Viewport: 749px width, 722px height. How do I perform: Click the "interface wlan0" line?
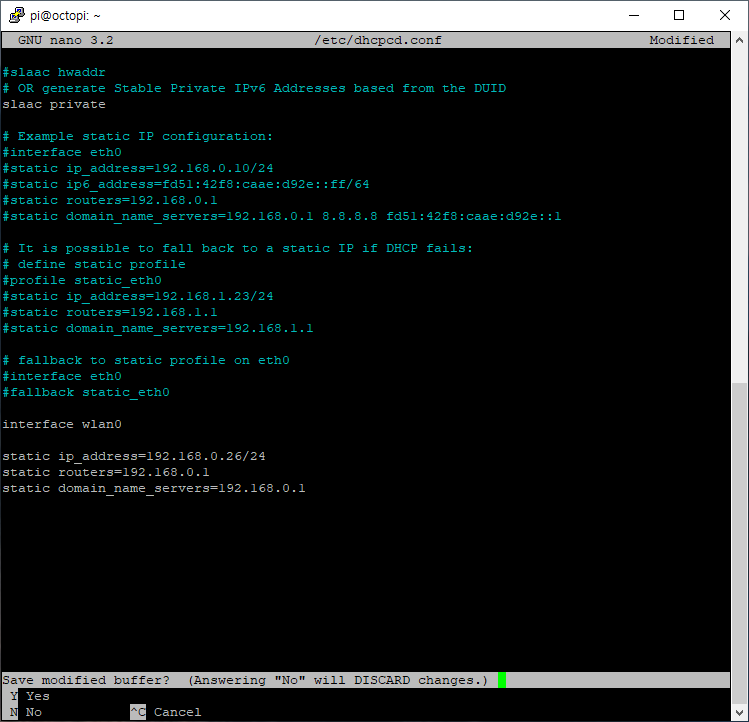coord(62,424)
